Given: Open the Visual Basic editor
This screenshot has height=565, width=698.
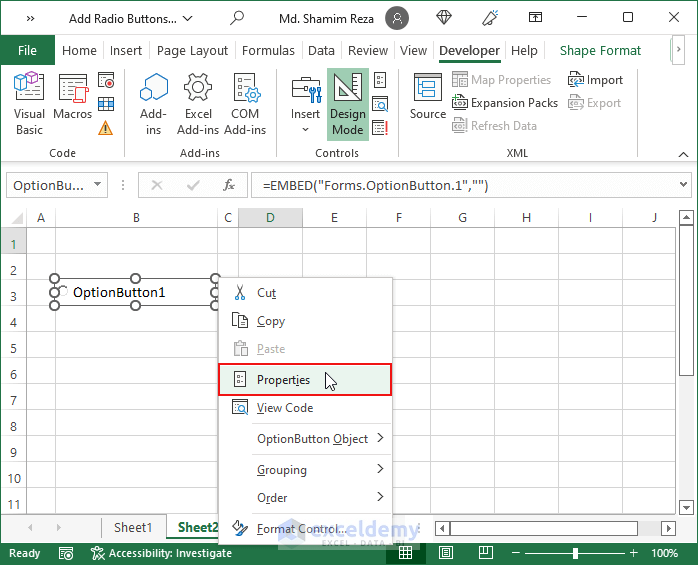Looking at the screenshot, I should coord(29,104).
